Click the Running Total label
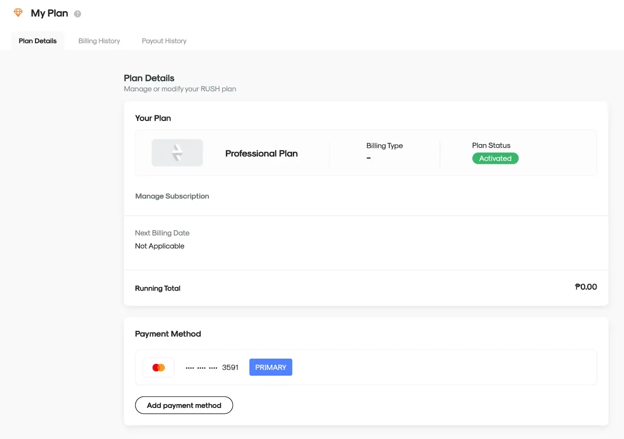 [158, 288]
